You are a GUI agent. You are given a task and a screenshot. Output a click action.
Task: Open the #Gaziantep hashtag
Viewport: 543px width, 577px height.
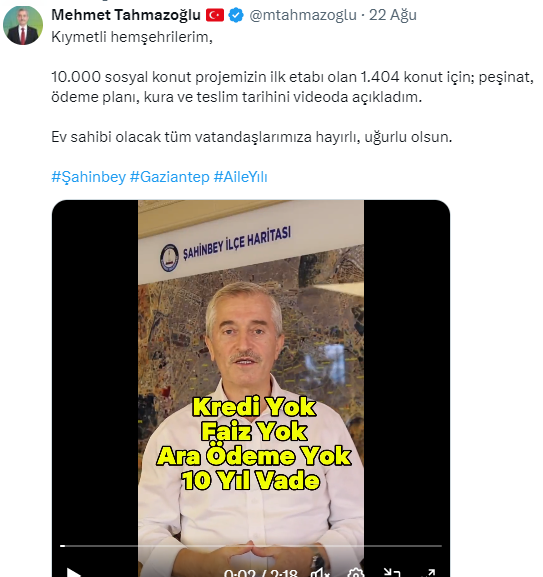(x=170, y=177)
